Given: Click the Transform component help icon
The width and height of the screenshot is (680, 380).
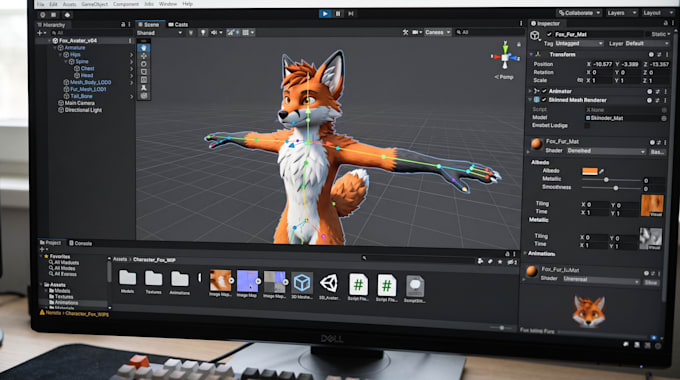Looking at the screenshot, I should coord(651,55).
